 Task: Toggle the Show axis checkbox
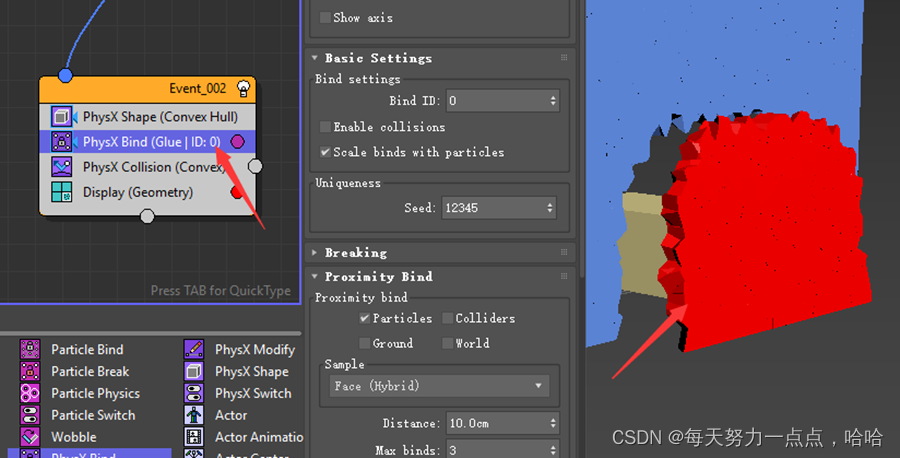[x=325, y=17]
